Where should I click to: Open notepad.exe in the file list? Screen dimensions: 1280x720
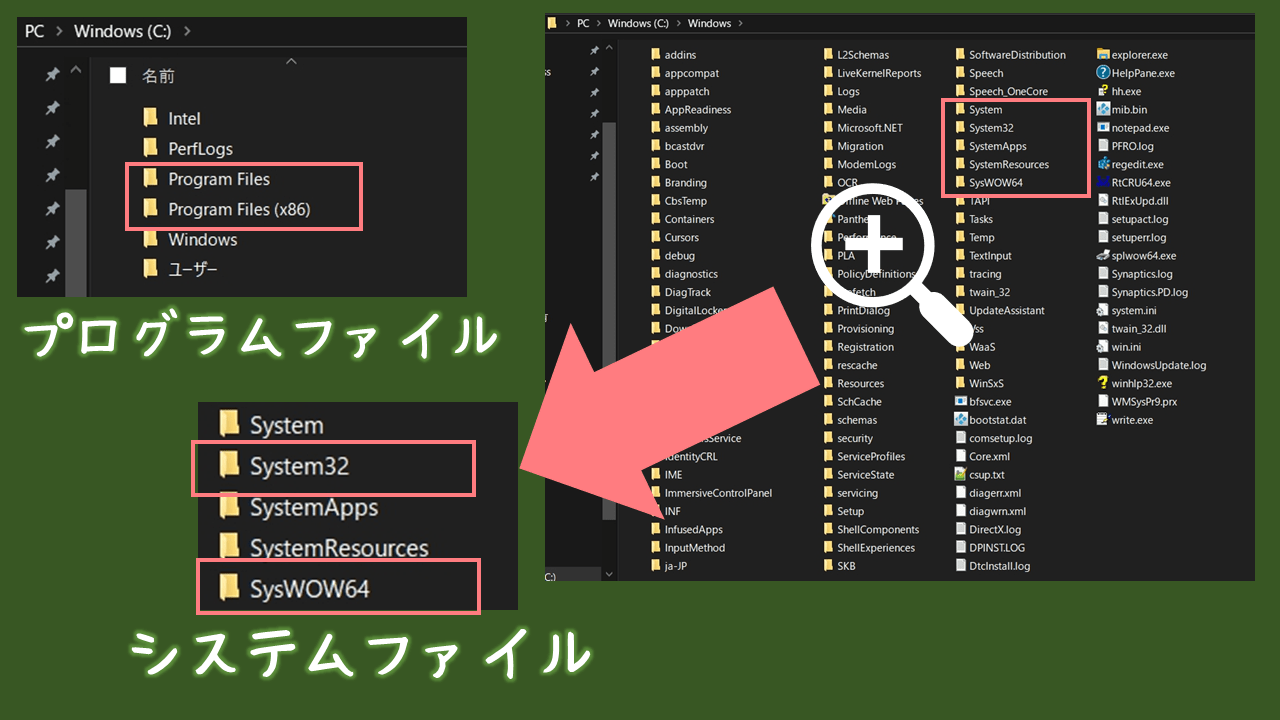tap(1140, 127)
